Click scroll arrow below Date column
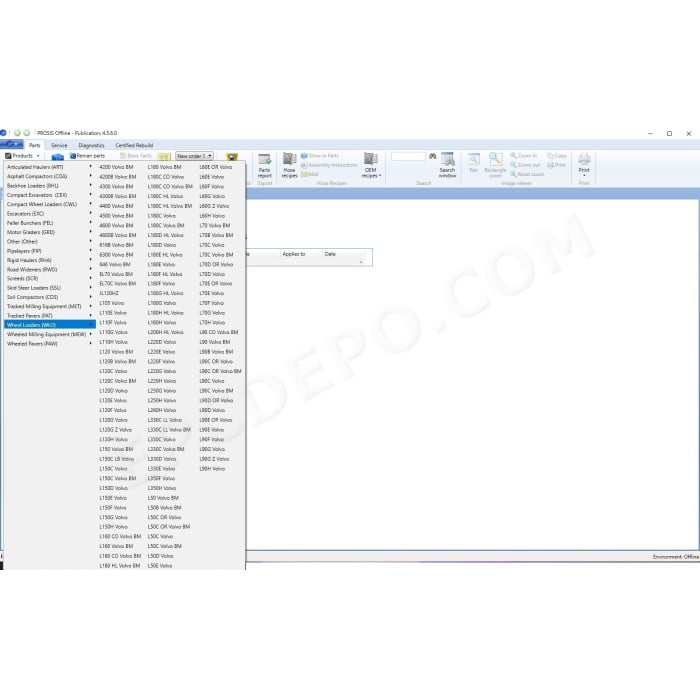Screen dimensions: 700x700 [x=361, y=262]
